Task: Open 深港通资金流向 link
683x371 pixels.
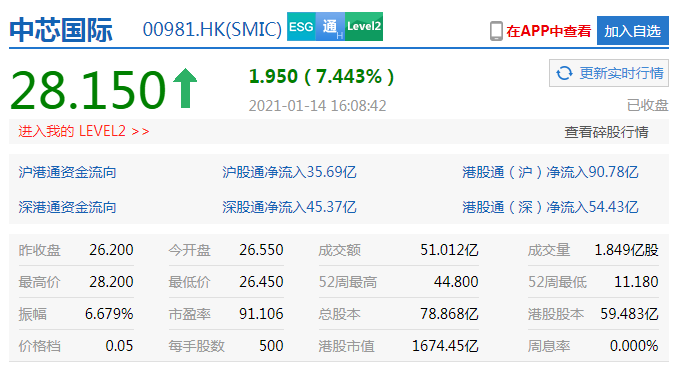Action: (x=67, y=207)
